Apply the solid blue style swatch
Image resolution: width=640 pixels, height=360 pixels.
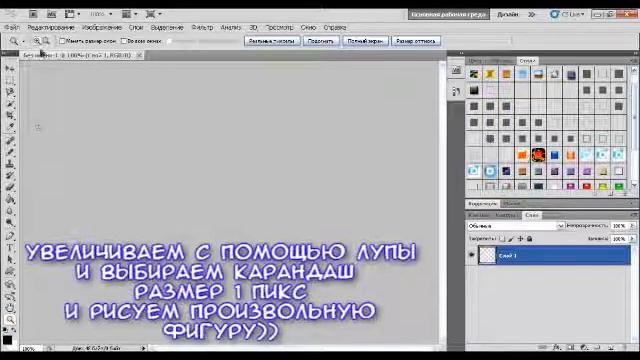pyautogui.click(x=554, y=155)
